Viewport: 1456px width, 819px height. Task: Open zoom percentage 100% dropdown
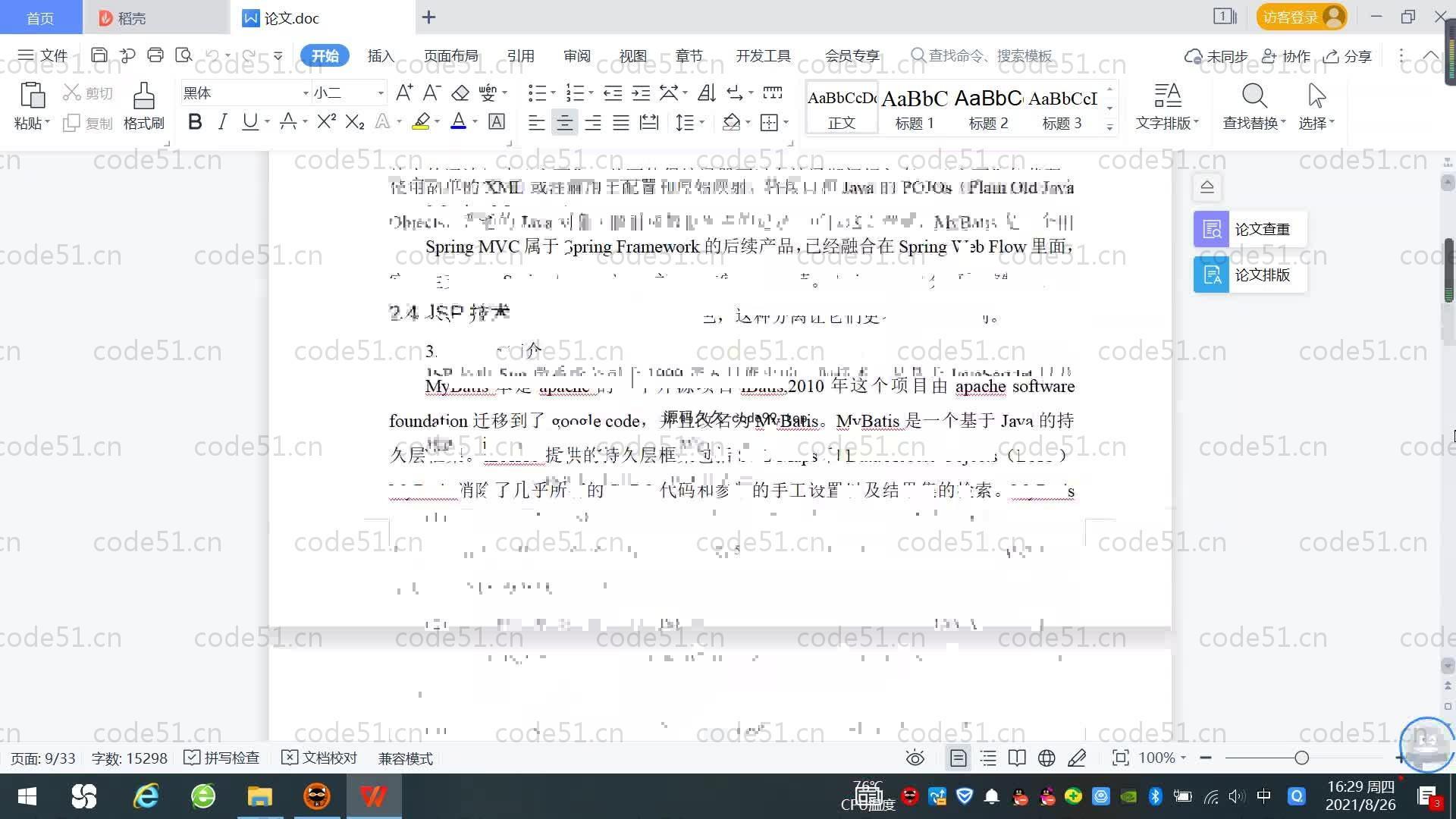click(1163, 758)
